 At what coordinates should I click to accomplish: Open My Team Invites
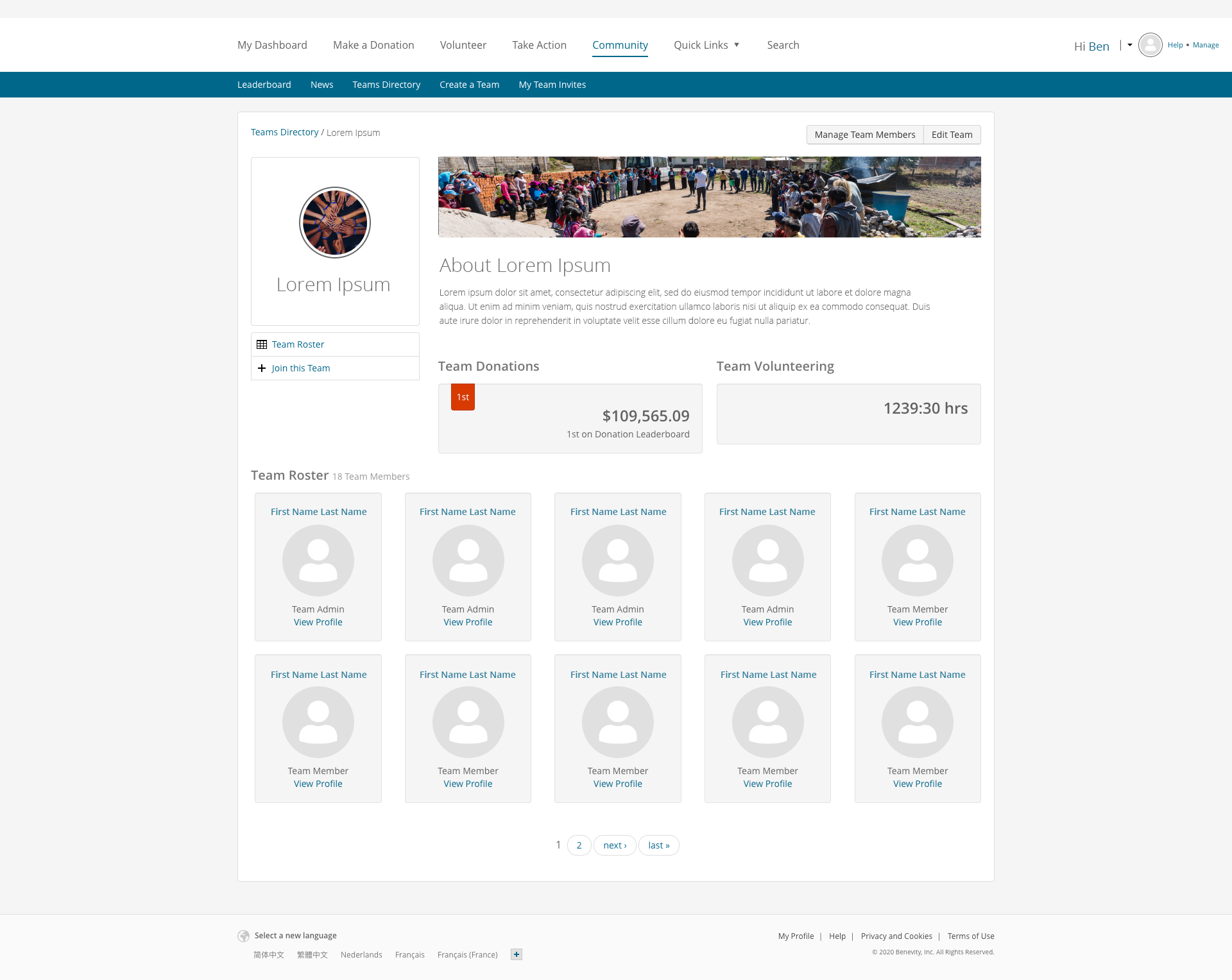coord(552,85)
